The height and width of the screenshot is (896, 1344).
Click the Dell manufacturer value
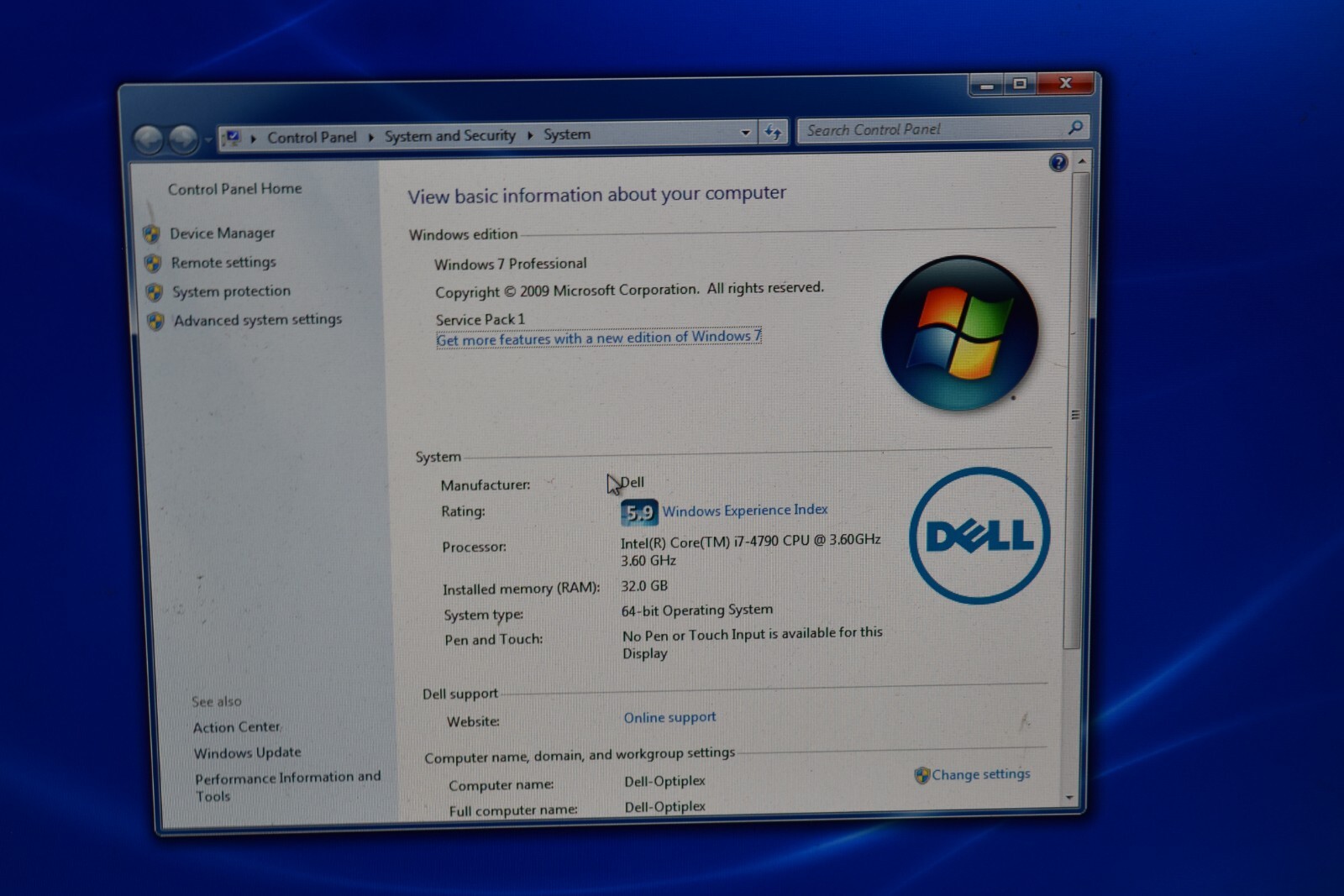click(633, 482)
